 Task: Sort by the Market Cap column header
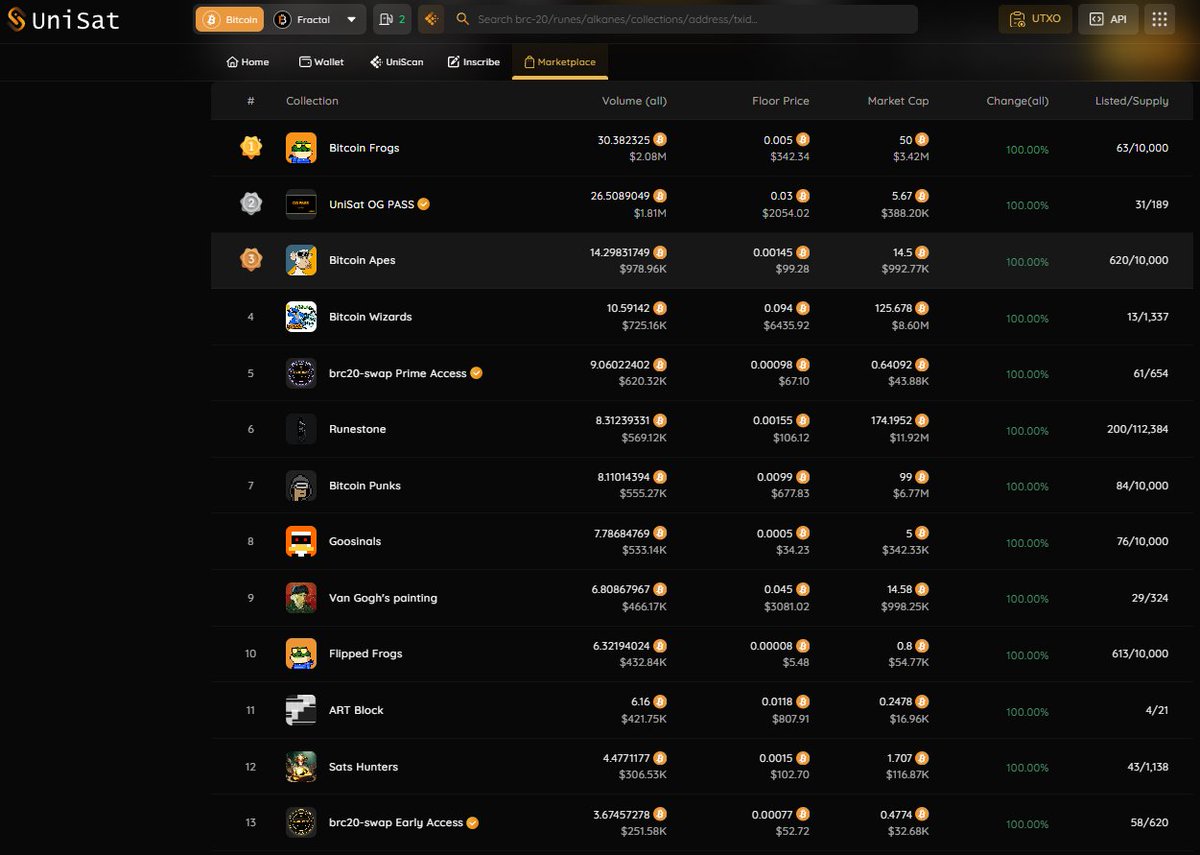[898, 101]
